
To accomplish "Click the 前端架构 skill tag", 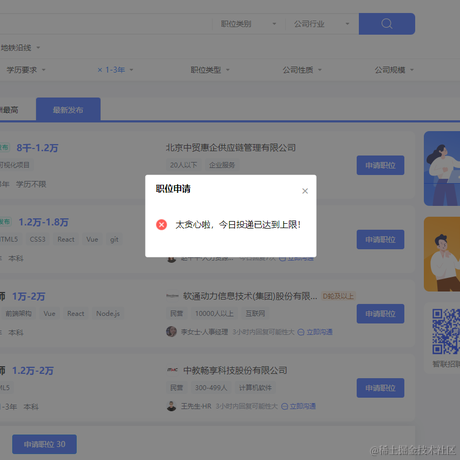I will pyautogui.click(x=19, y=314).
